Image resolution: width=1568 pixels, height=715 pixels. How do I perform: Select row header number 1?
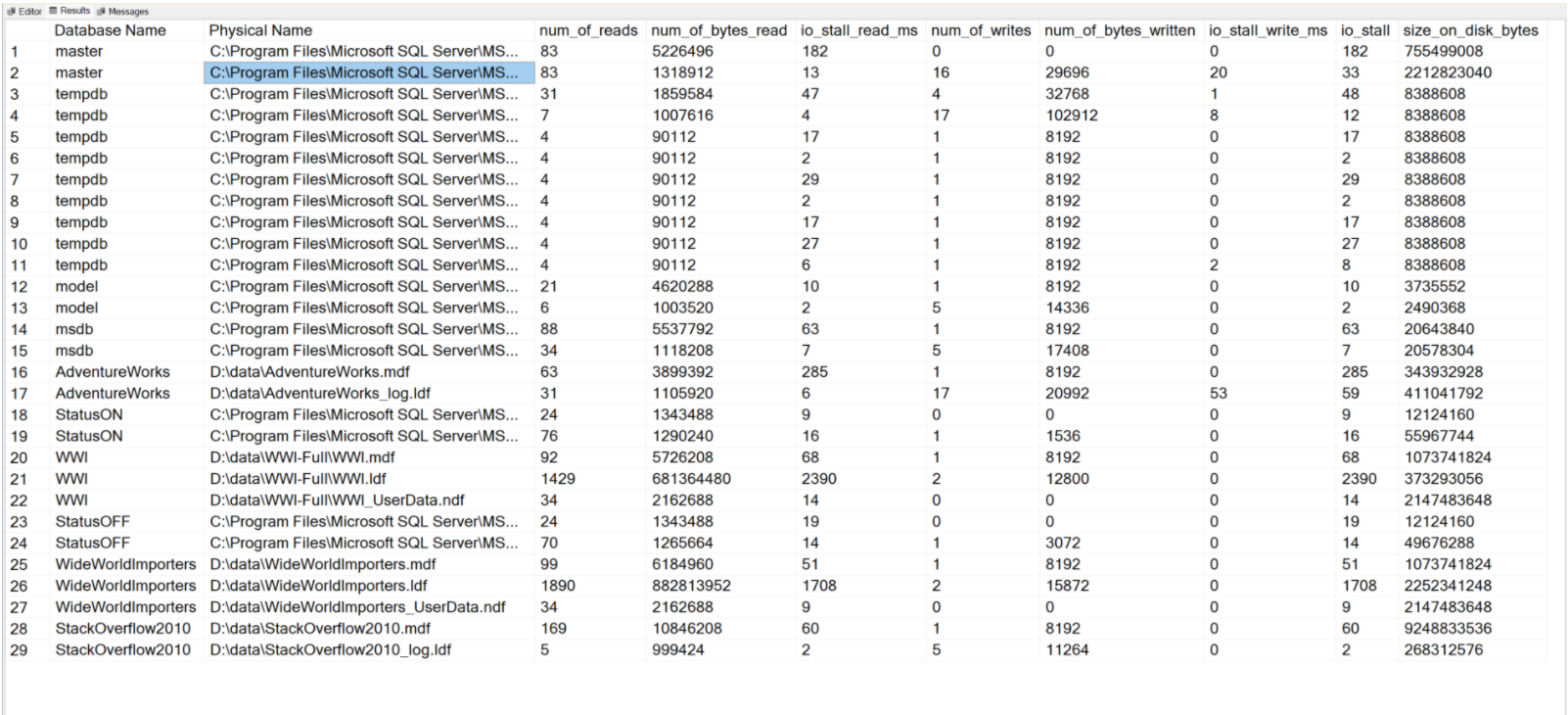coord(15,51)
